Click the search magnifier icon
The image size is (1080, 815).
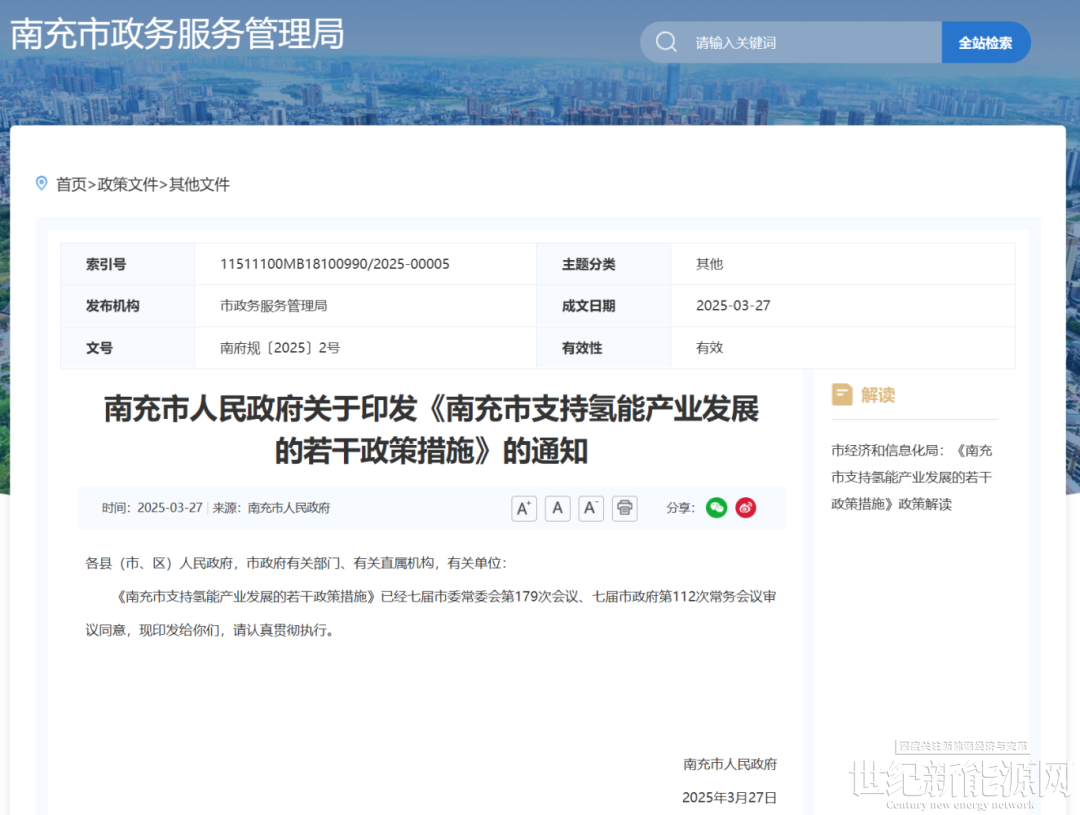[666, 42]
